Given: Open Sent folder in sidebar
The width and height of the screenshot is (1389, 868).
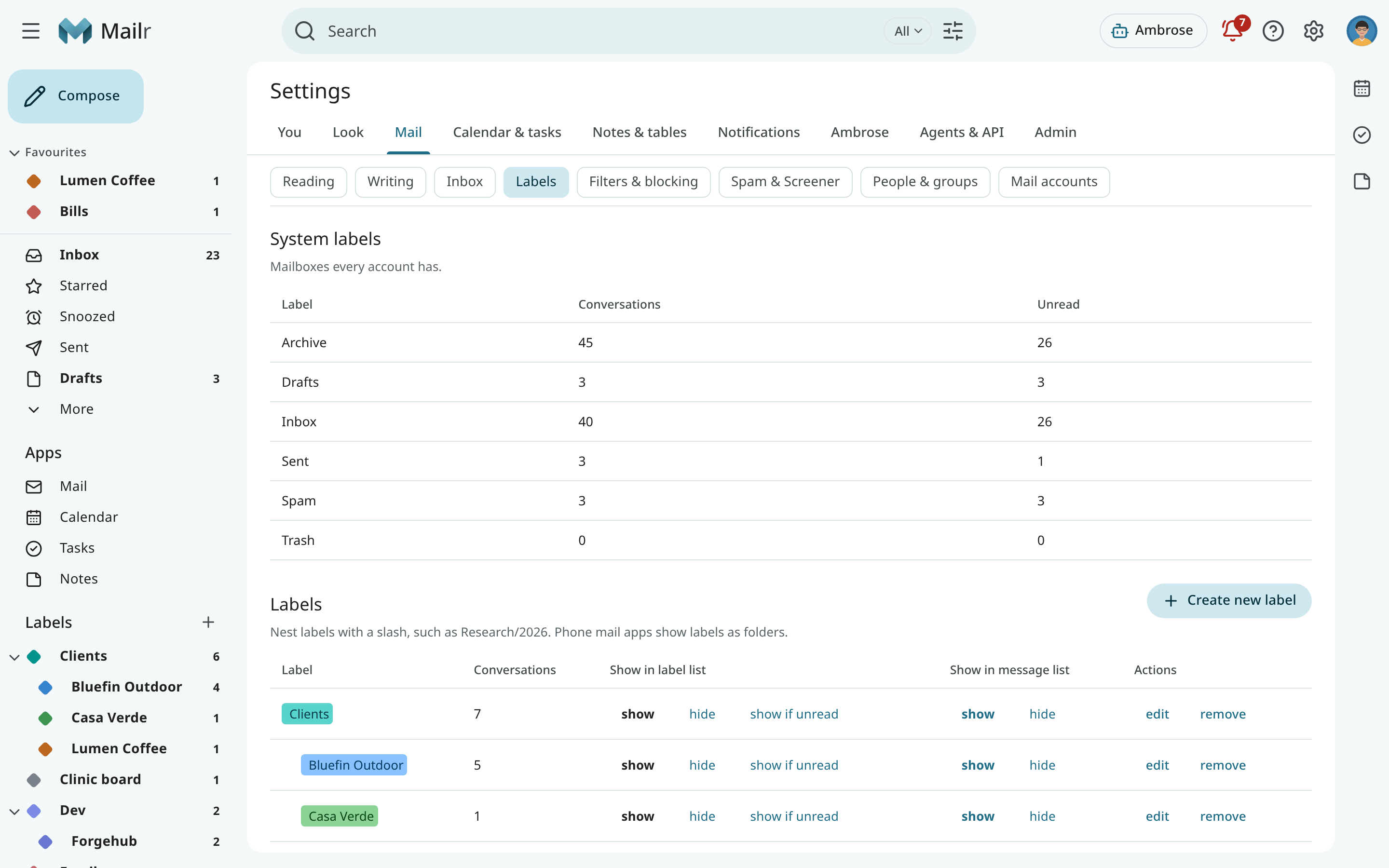Looking at the screenshot, I should pyautogui.click(x=115, y=347).
